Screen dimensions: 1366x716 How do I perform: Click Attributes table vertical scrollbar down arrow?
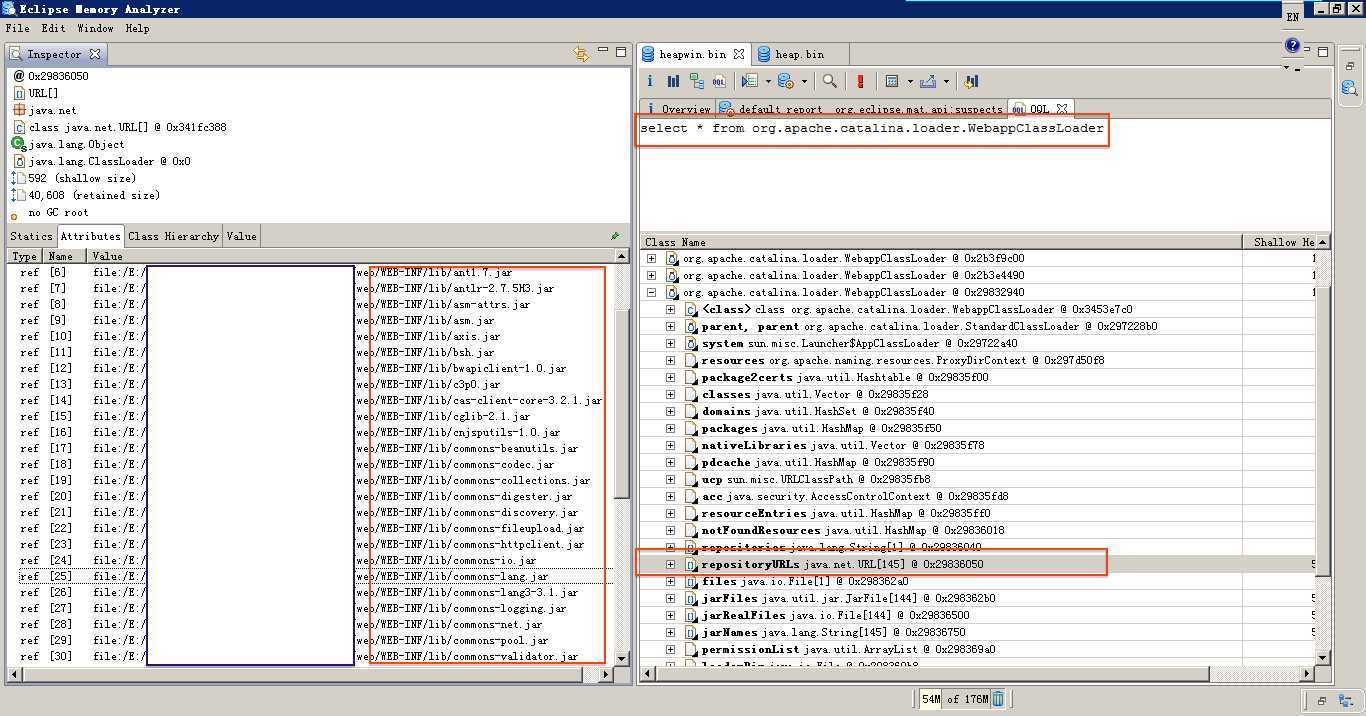[622, 658]
